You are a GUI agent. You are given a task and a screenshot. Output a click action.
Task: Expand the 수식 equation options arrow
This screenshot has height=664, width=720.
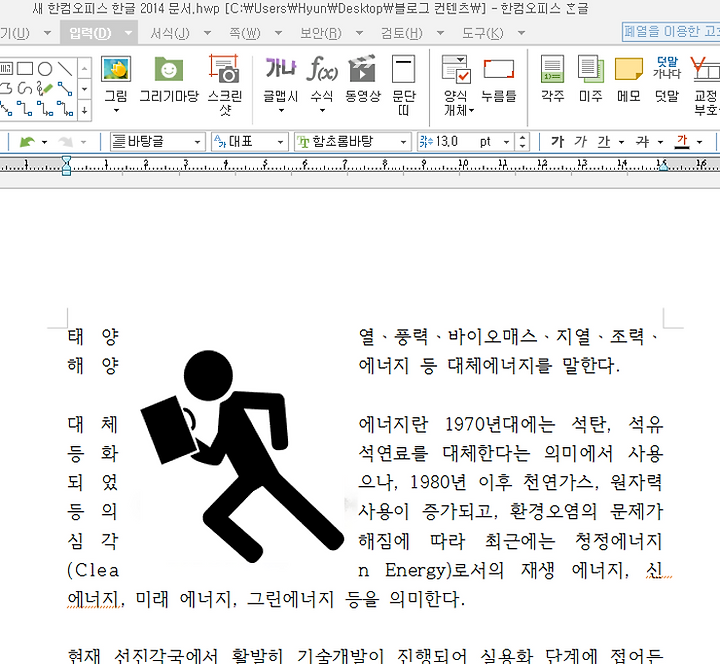pyautogui.click(x=322, y=111)
